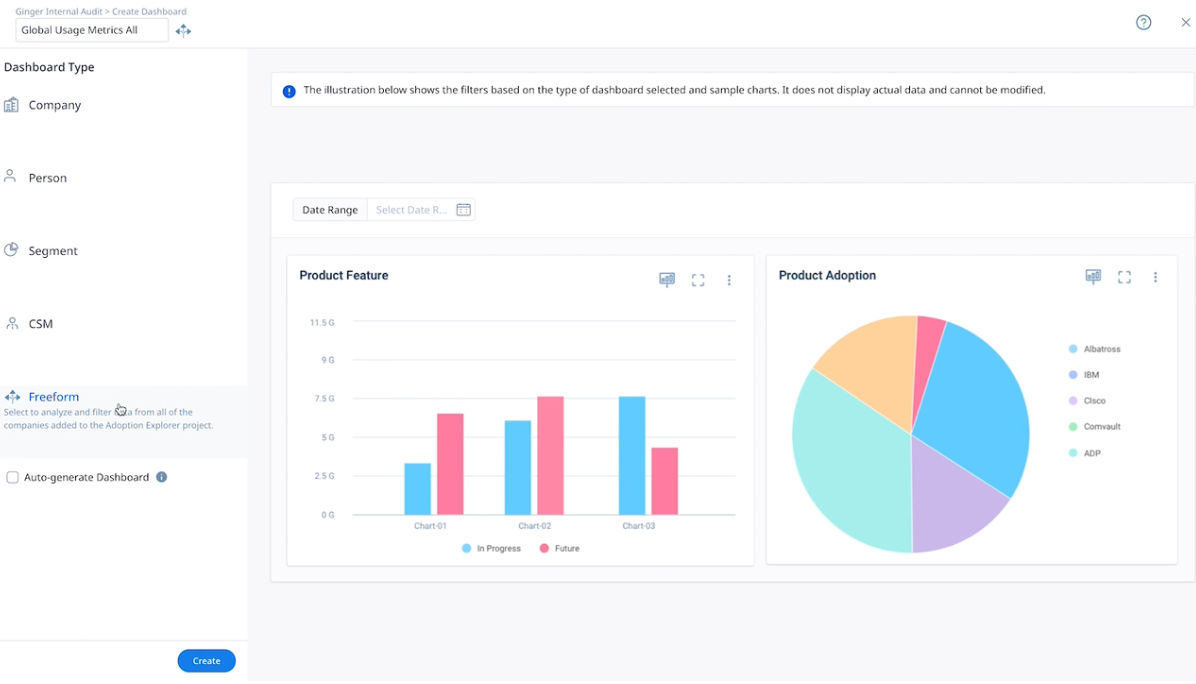Open the Select Date Range picker
The width and height of the screenshot is (1196, 684).
[x=412, y=210]
